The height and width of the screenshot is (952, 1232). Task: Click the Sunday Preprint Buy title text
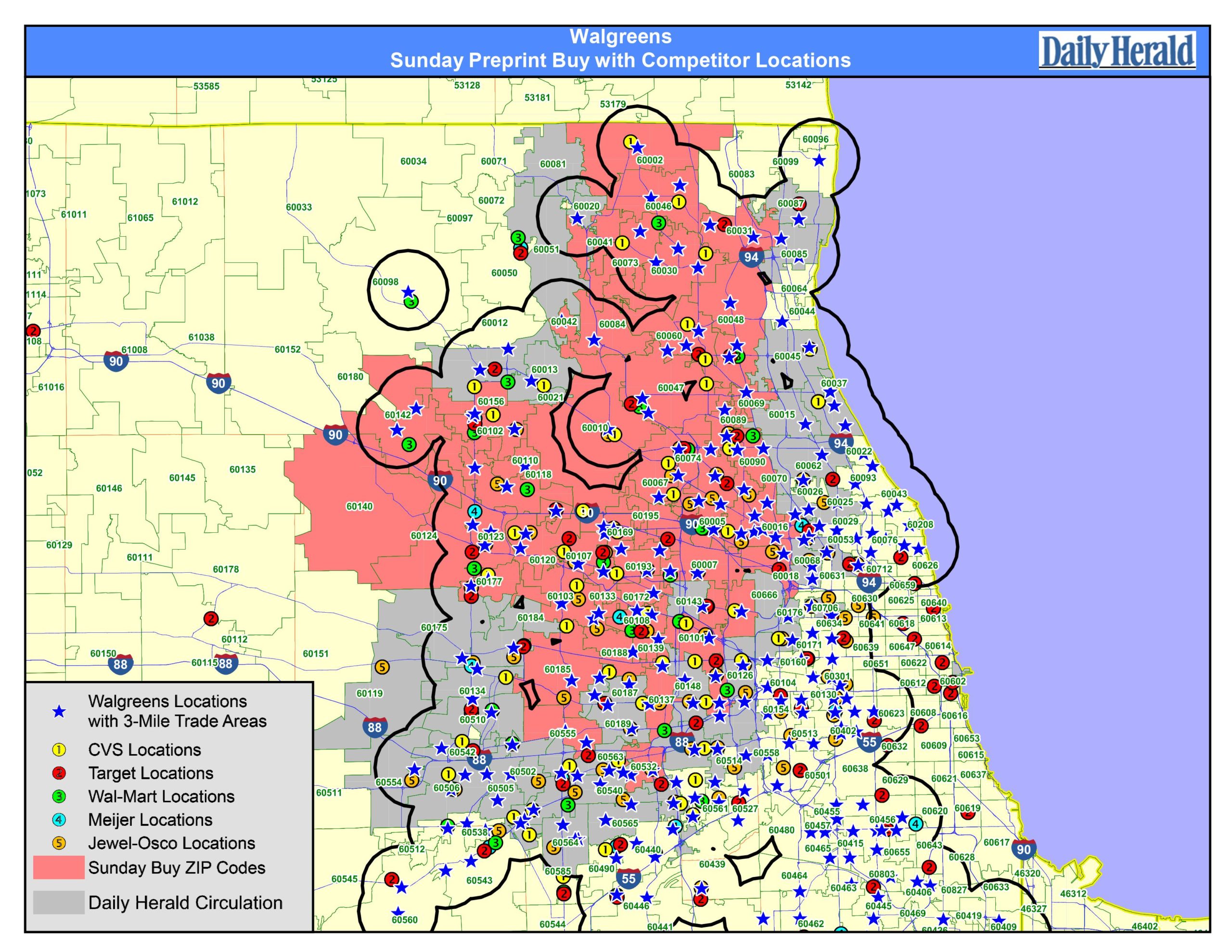pyautogui.click(x=620, y=60)
